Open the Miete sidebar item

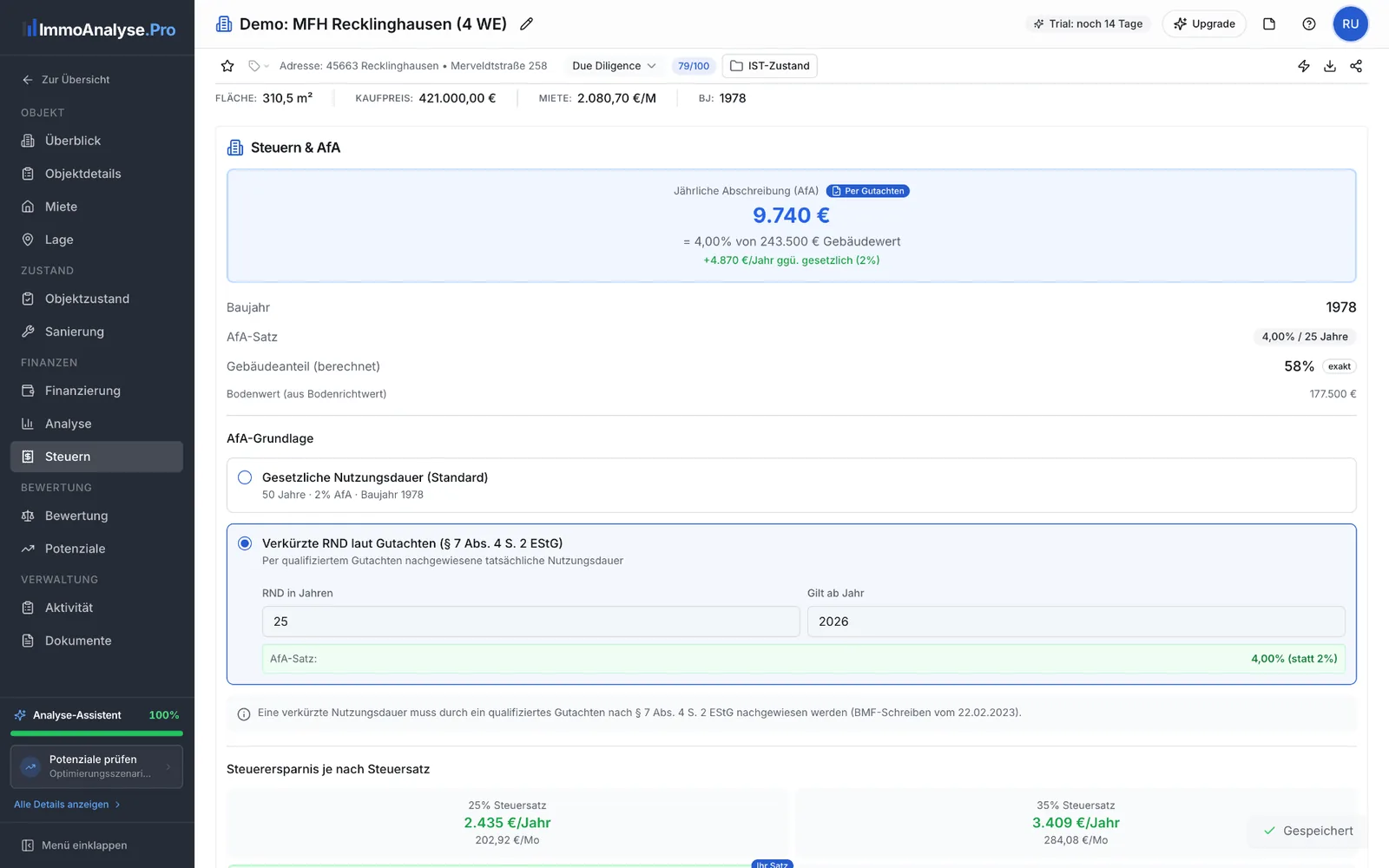tap(96, 207)
